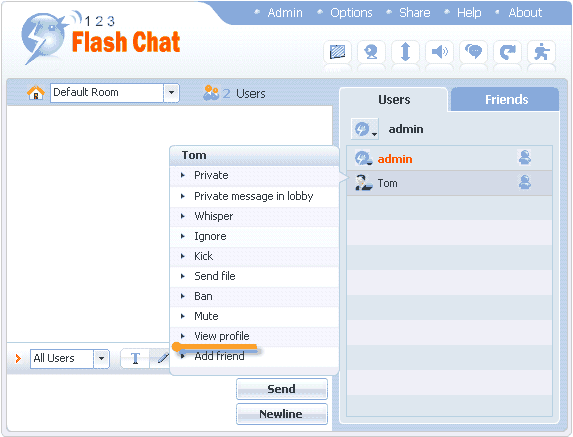Expand admin status dropdown icon
This screenshot has width=573, height=437.
(x=365, y=129)
